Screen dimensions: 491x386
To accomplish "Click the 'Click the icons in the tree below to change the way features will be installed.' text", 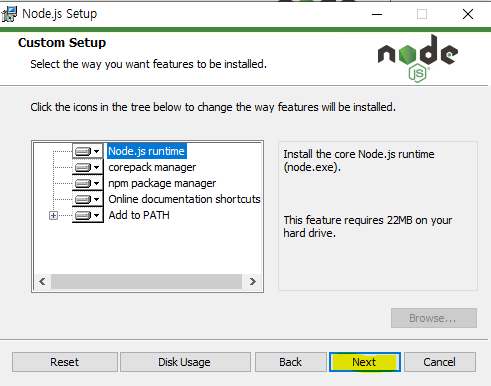I will [213, 107].
